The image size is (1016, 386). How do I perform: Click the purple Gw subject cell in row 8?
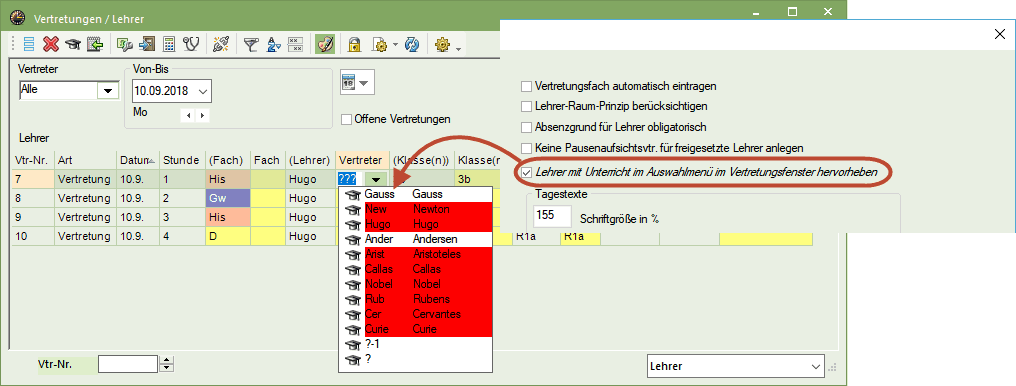pyautogui.click(x=227, y=198)
